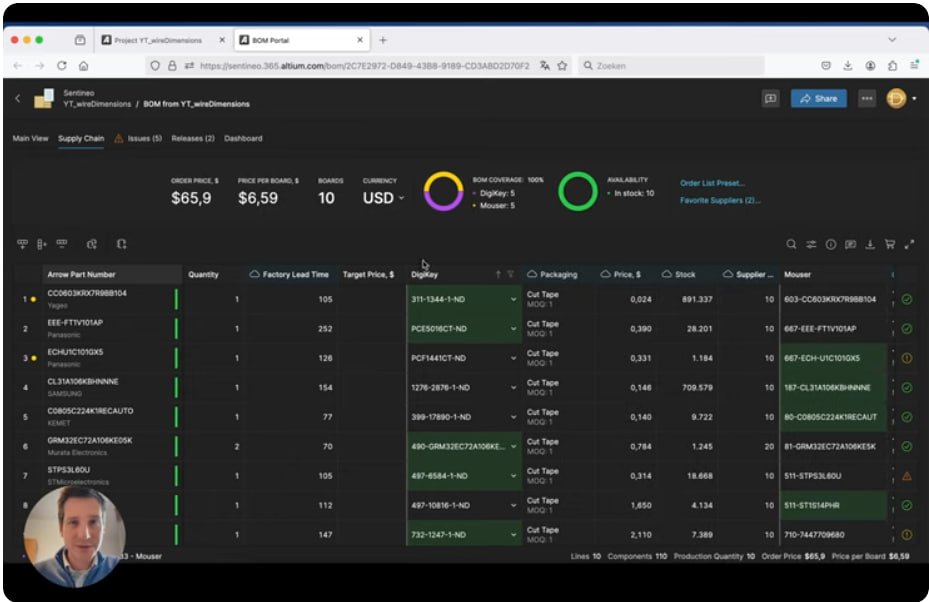Expand DigiKey part 497-6584-1-ND dropdown

click(513, 476)
